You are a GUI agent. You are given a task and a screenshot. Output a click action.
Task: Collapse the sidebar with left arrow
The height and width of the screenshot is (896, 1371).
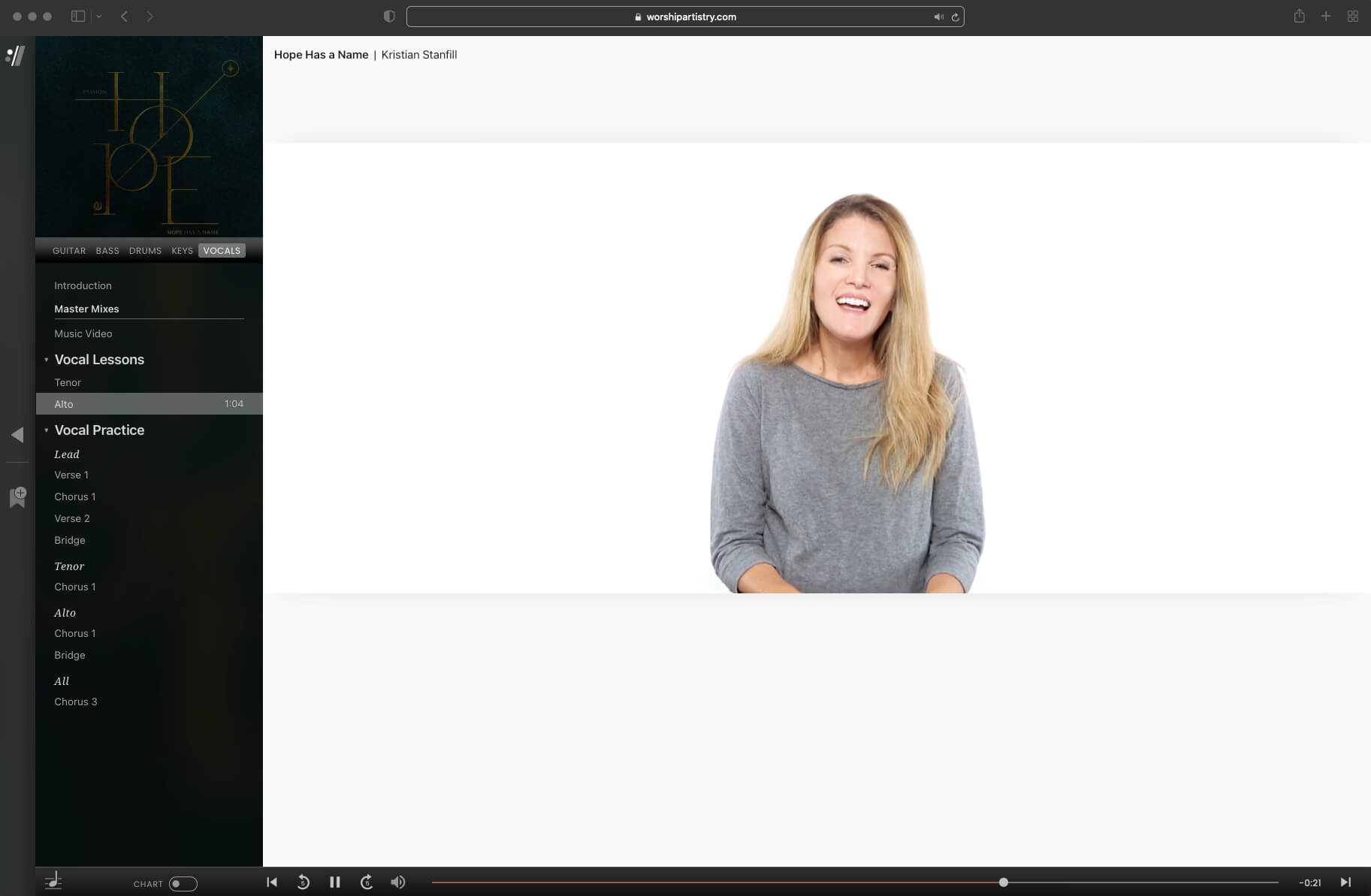tap(17, 435)
